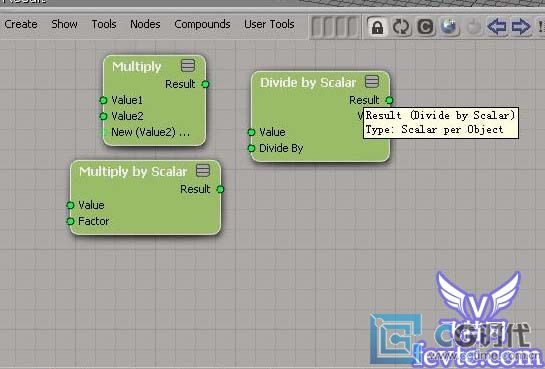Click Result output port of Divide by Scalar
The height and width of the screenshot is (369, 545).
389,100
